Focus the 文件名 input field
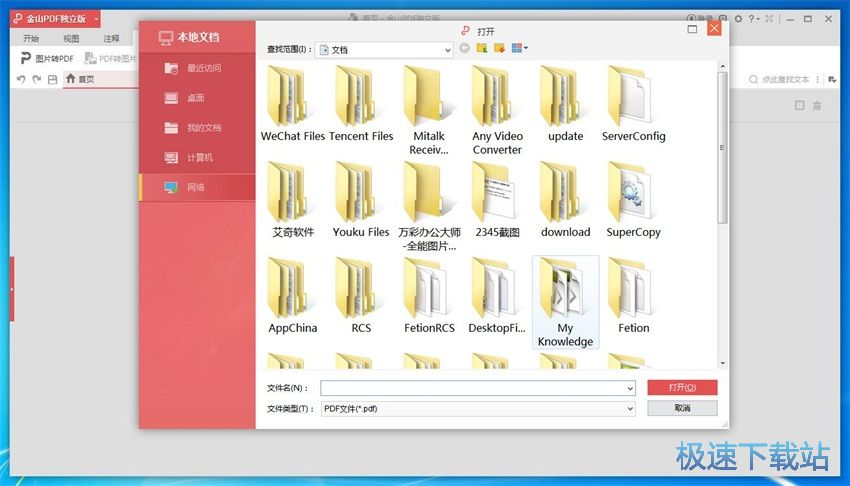850x486 pixels. click(473, 388)
